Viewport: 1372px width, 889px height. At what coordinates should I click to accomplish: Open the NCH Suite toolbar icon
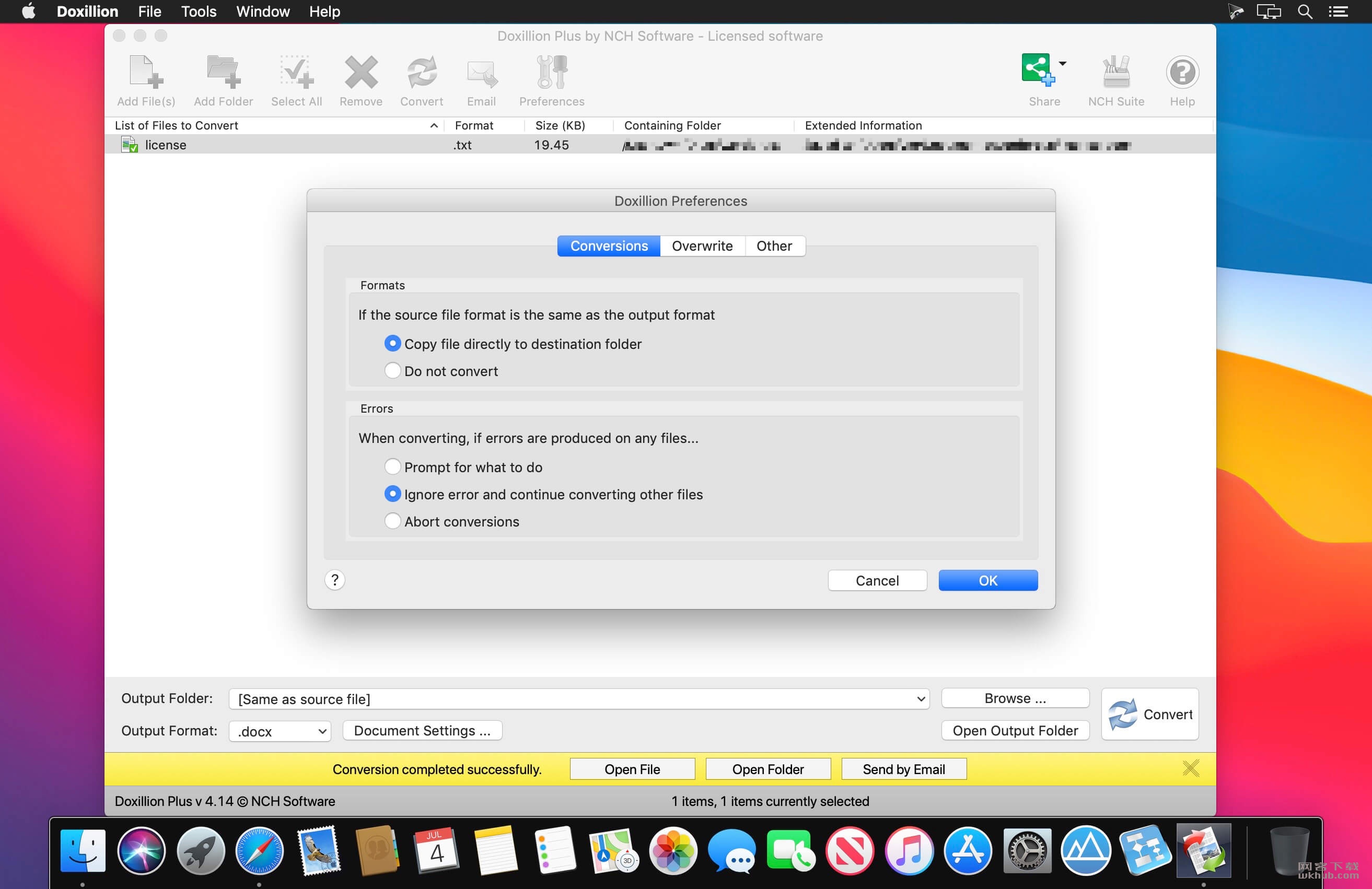[x=1116, y=72]
